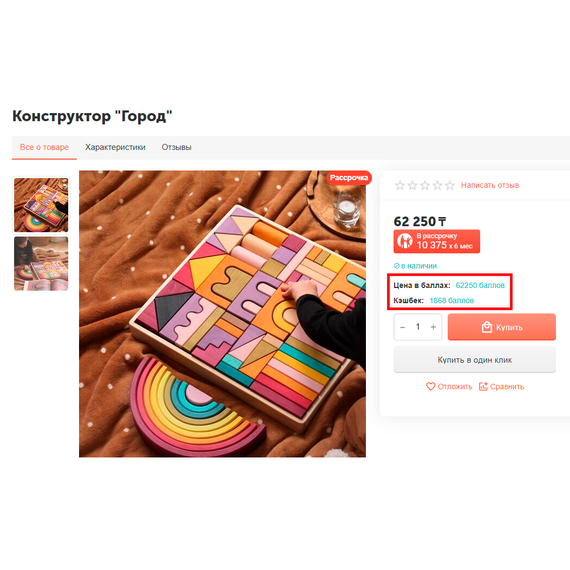Select the Все о товаре tab

[x=44, y=147]
